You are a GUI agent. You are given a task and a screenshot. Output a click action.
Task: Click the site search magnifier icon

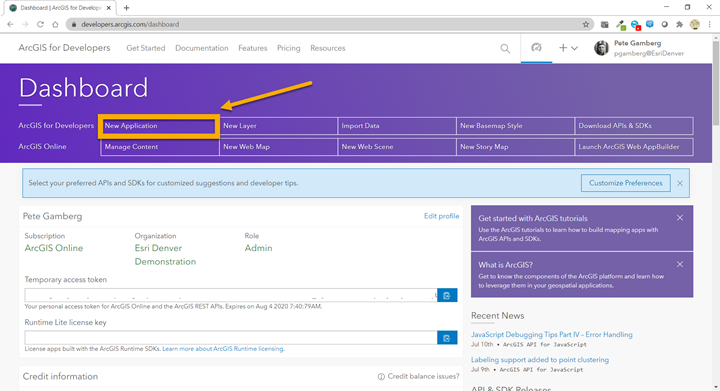[505, 48]
